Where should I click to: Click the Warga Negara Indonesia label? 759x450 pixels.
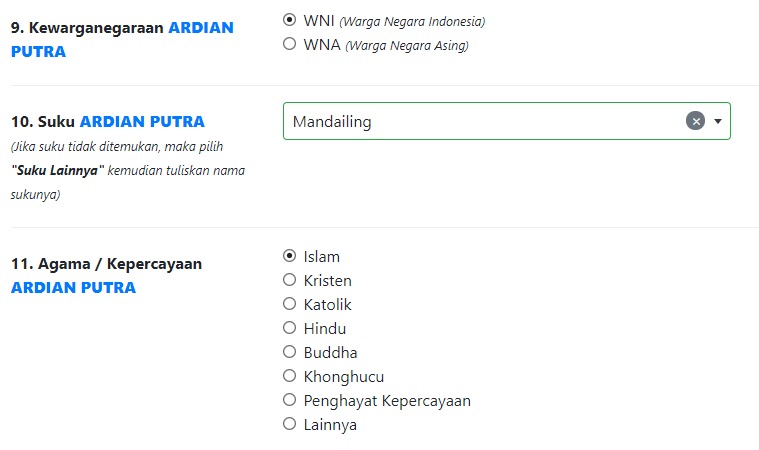[412, 22]
